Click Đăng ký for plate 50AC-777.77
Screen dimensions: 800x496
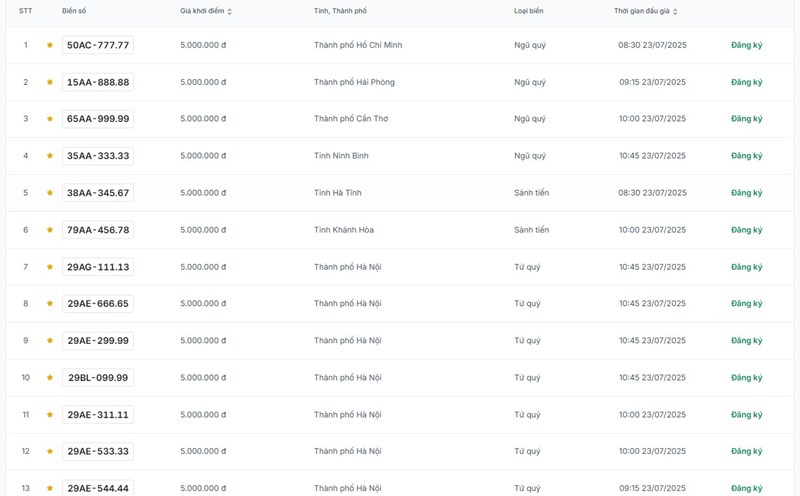746,45
